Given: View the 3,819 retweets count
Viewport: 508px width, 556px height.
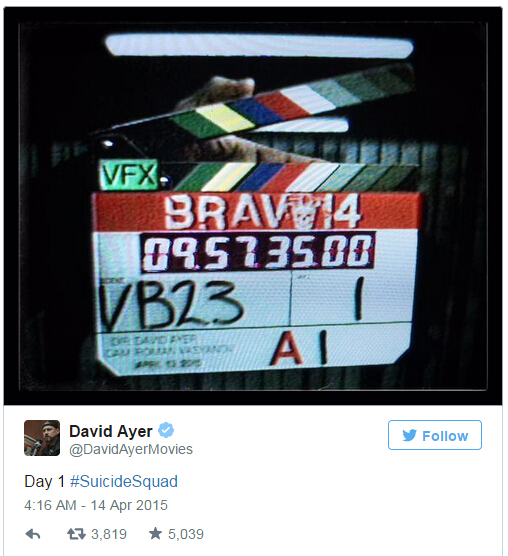Looking at the screenshot, I should pos(109,534).
